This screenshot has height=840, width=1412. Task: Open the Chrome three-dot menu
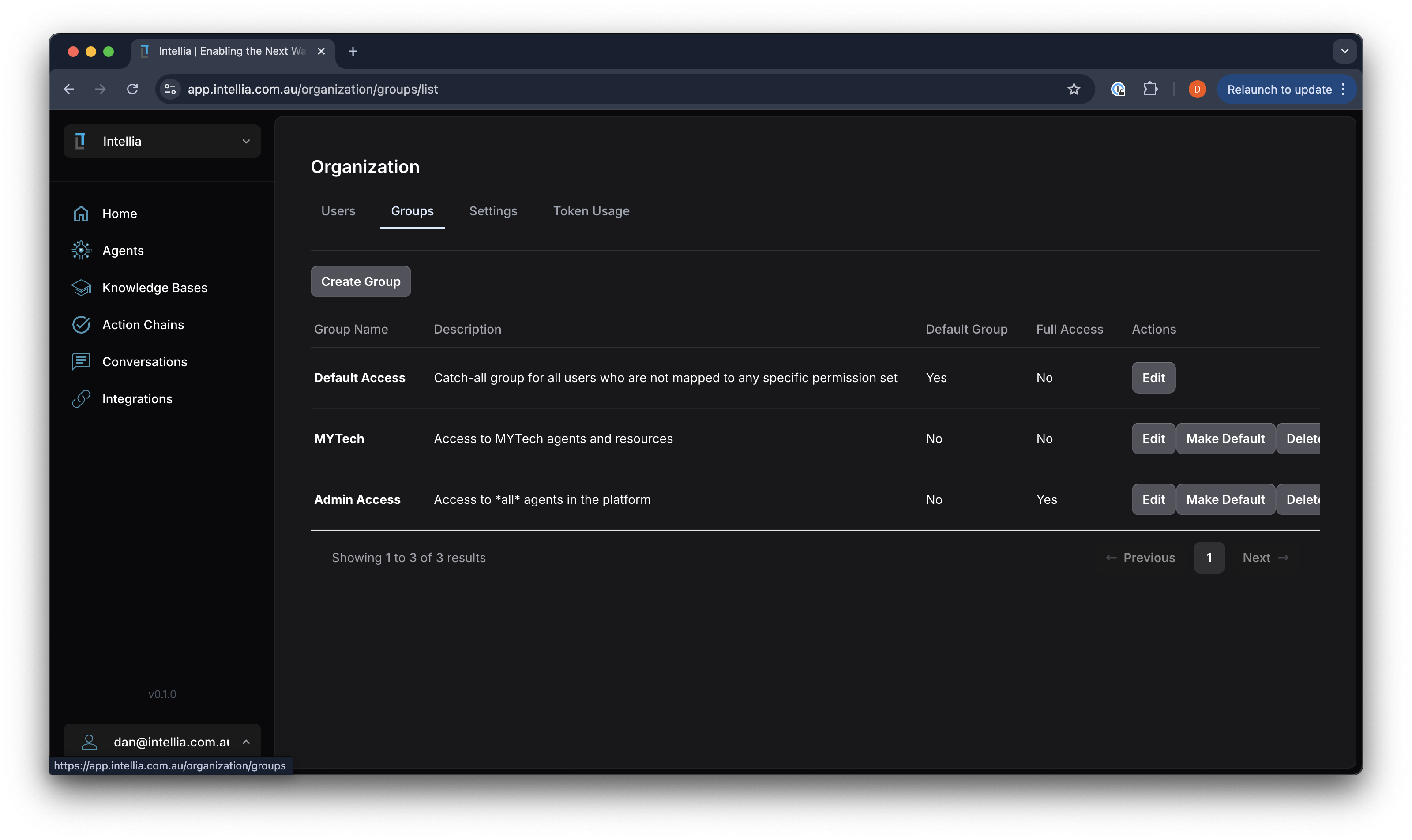pyautogui.click(x=1343, y=89)
